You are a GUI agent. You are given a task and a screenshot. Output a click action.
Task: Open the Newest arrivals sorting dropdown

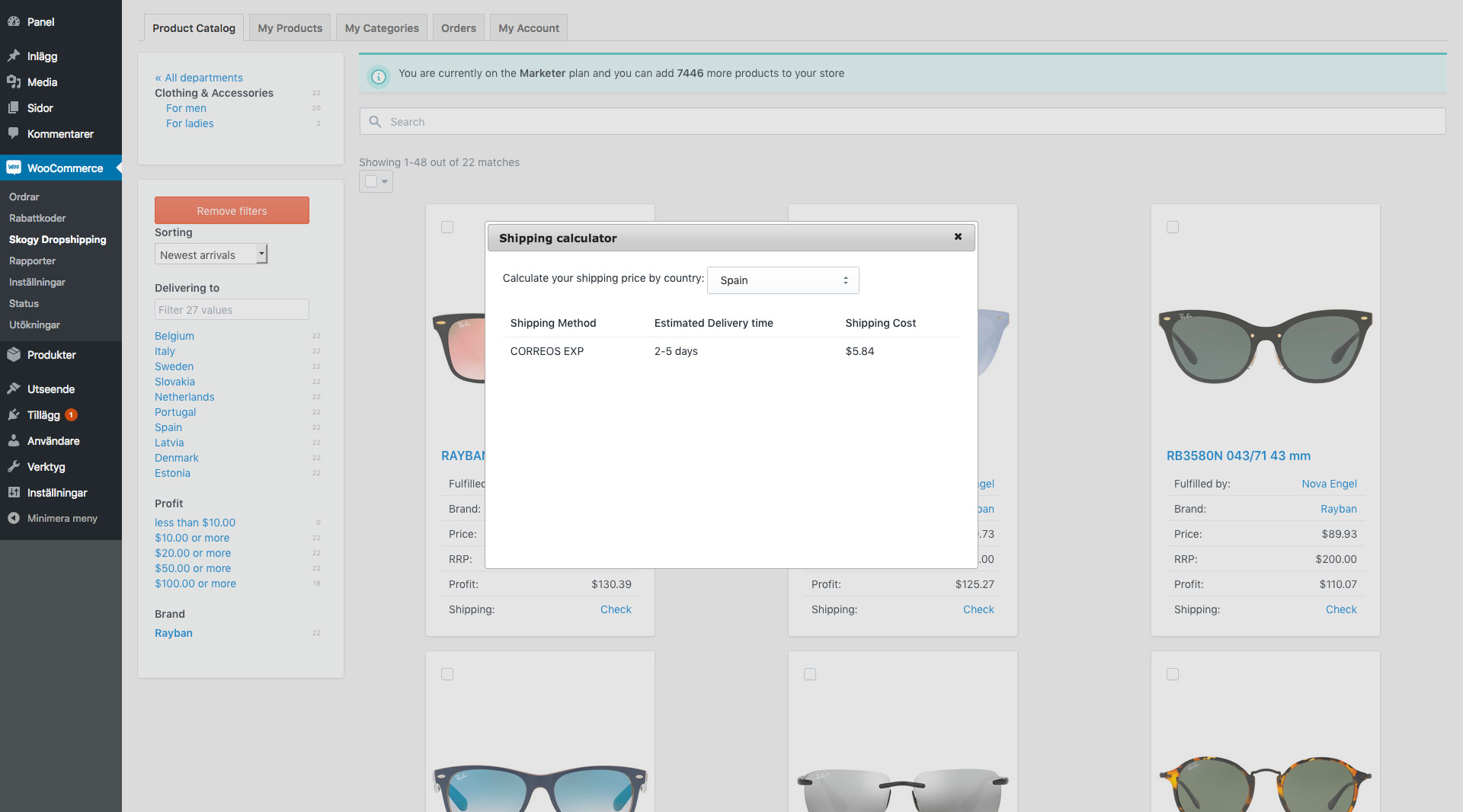pos(211,254)
